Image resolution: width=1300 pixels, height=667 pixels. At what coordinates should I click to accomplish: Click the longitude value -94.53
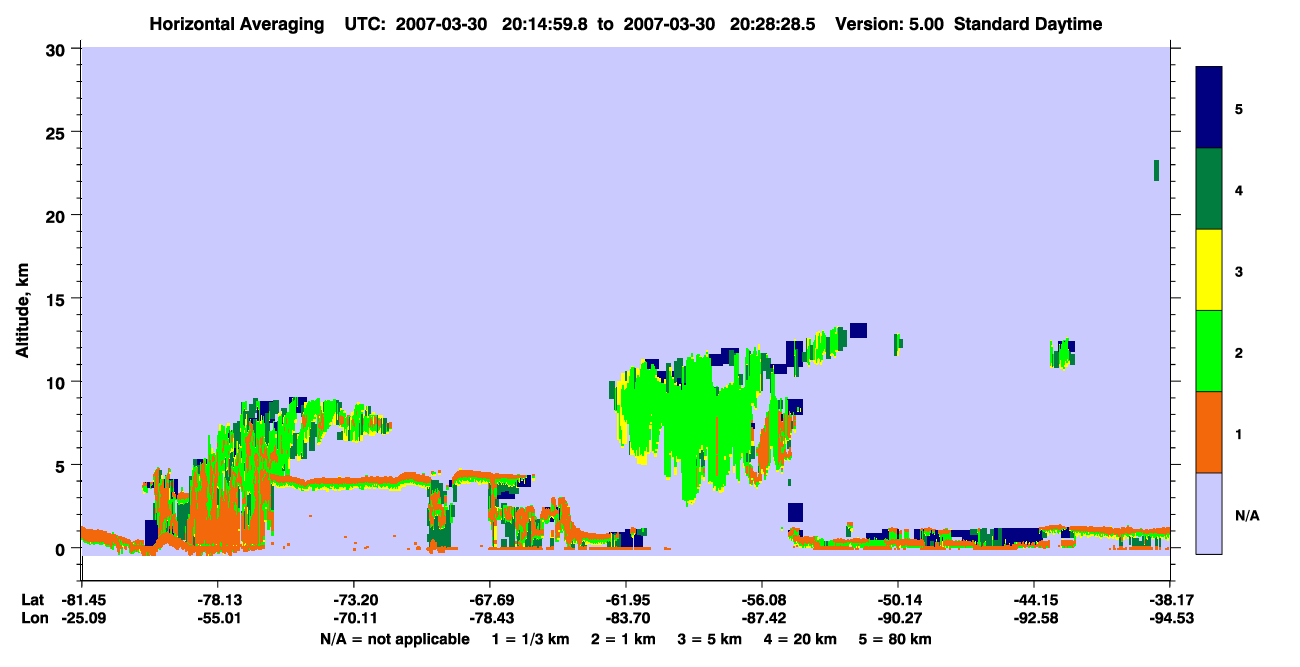click(x=1170, y=619)
